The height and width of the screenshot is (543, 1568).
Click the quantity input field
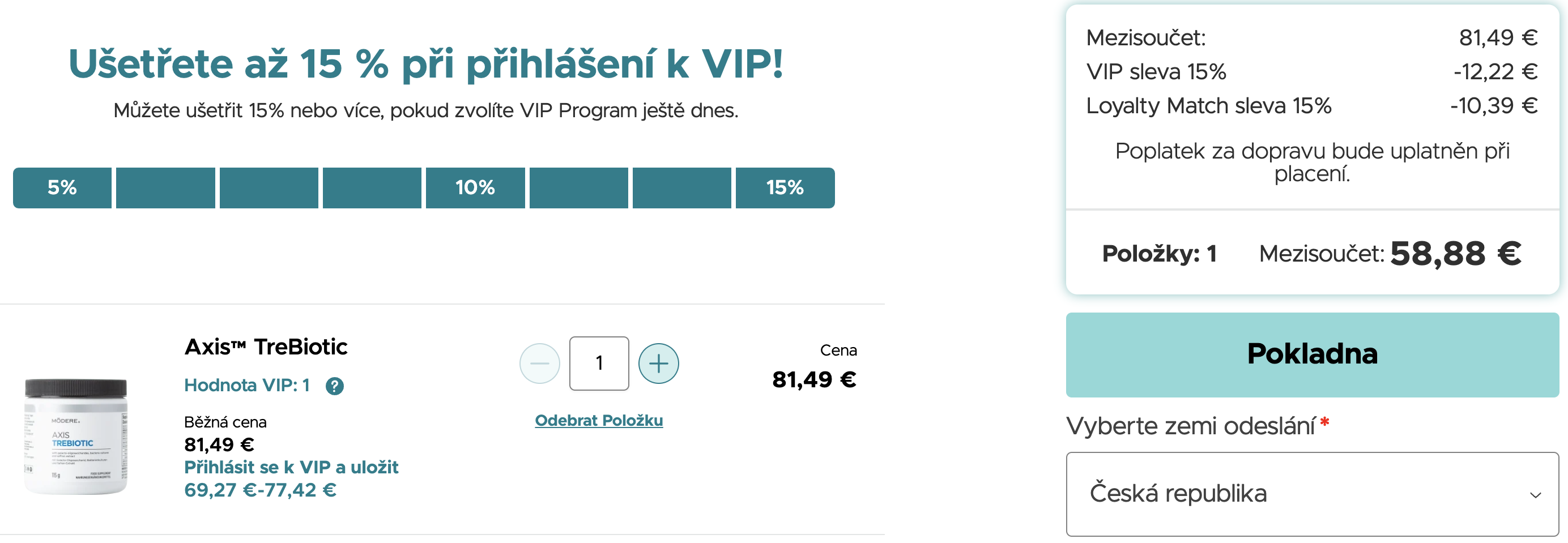[x=598, y=364]
